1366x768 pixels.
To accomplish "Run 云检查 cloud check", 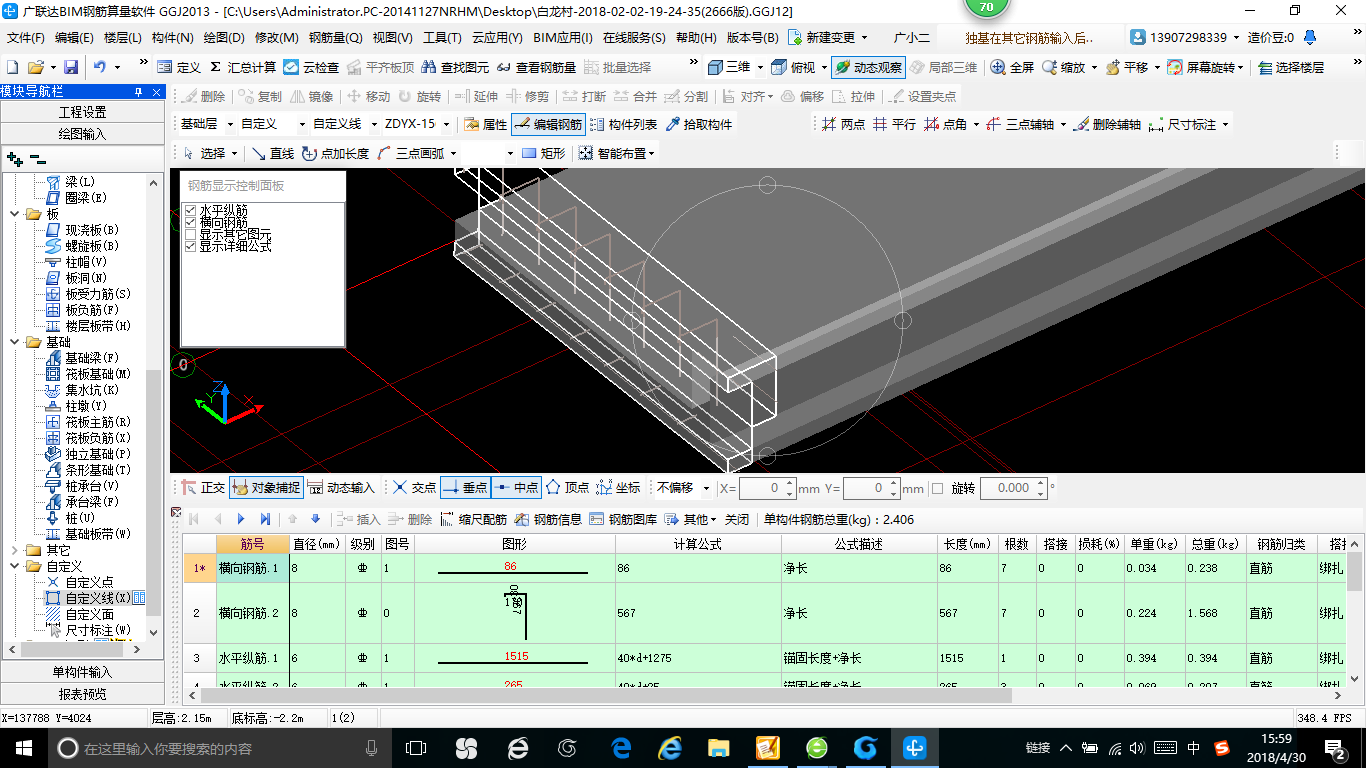I will point(311,67).
